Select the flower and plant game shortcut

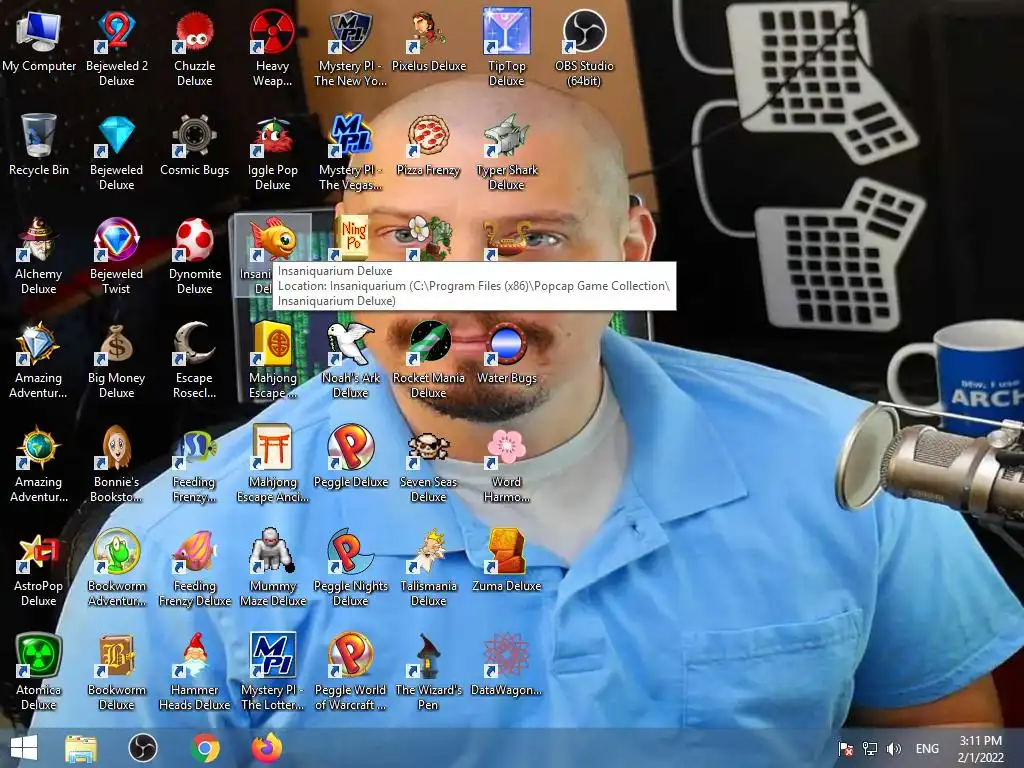[x=428, y=238]
